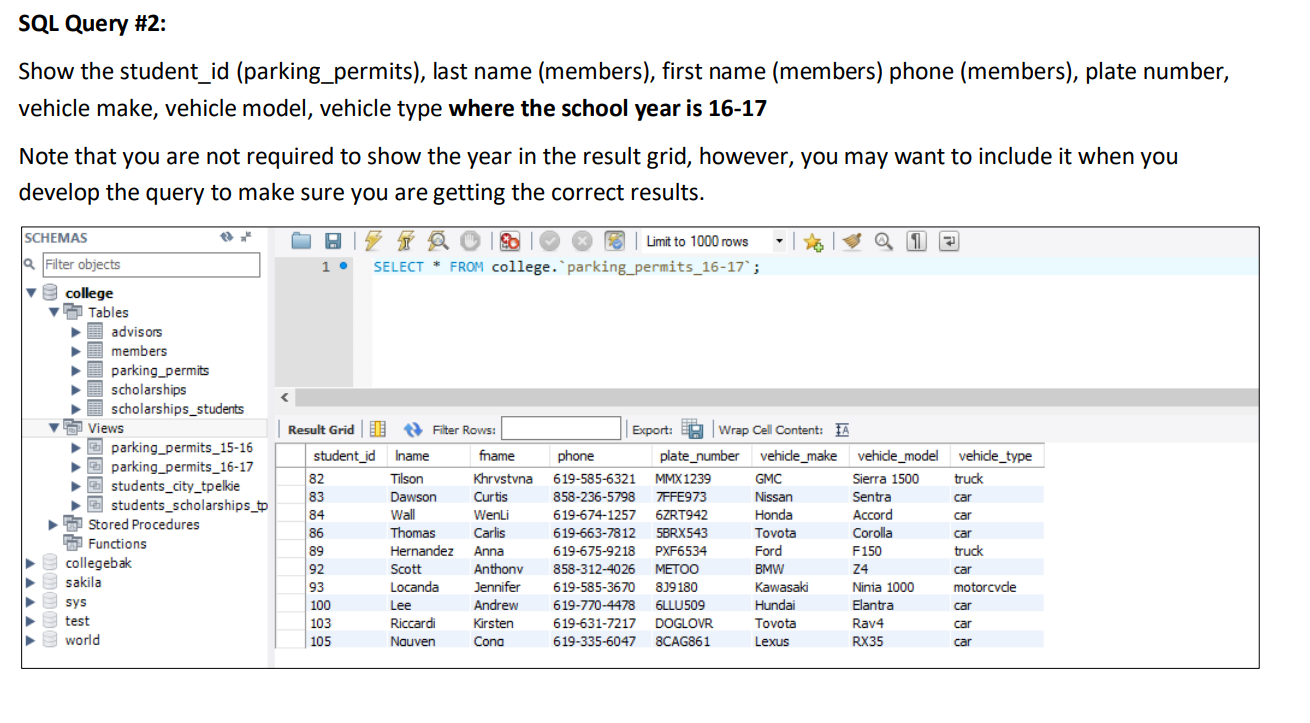1310x723 pixels.
Task: Select the sys schema
Action: [x=76, y=602]
